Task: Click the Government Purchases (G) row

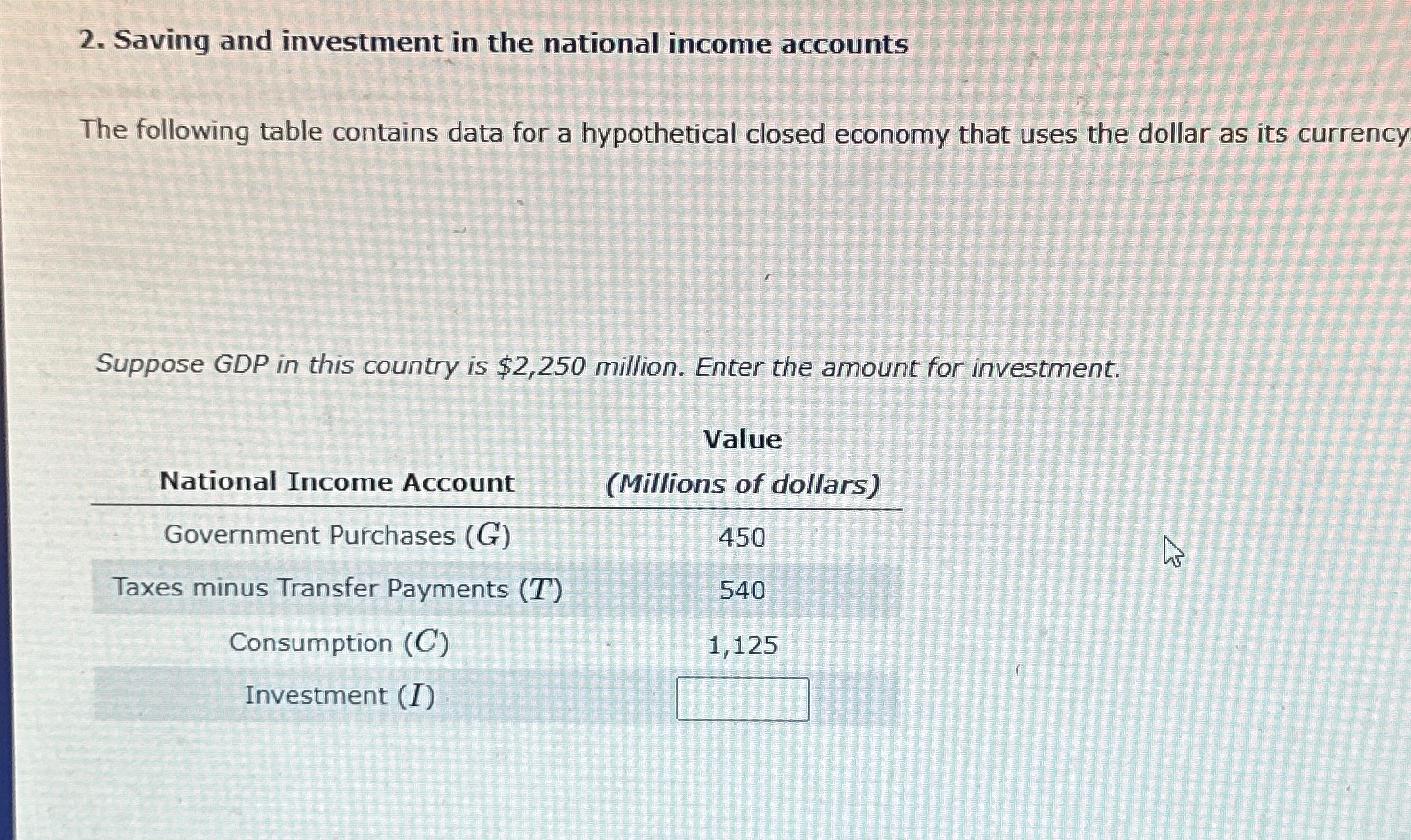Action: 338,535
